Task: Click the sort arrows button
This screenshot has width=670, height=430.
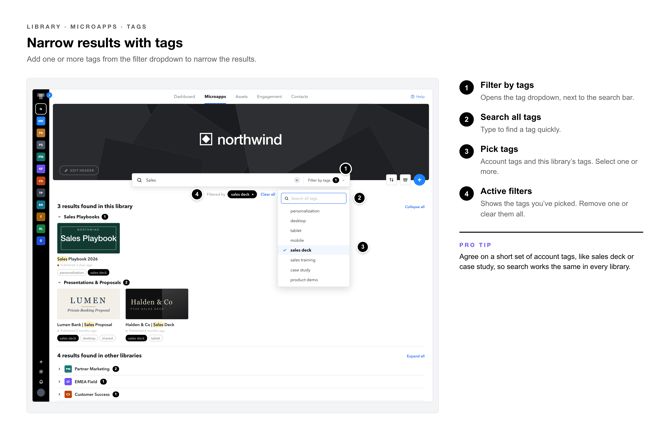Action: tap(391, 180)
